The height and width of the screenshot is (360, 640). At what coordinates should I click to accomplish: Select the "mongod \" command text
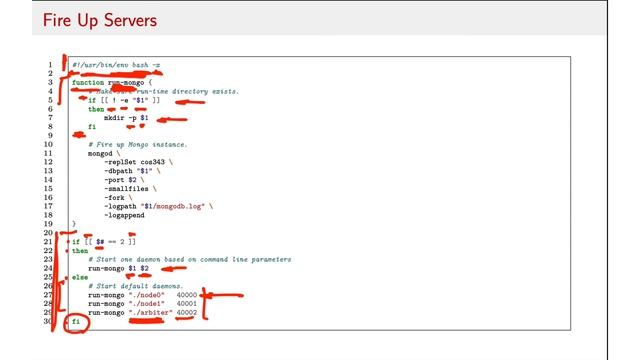(104, 153)
